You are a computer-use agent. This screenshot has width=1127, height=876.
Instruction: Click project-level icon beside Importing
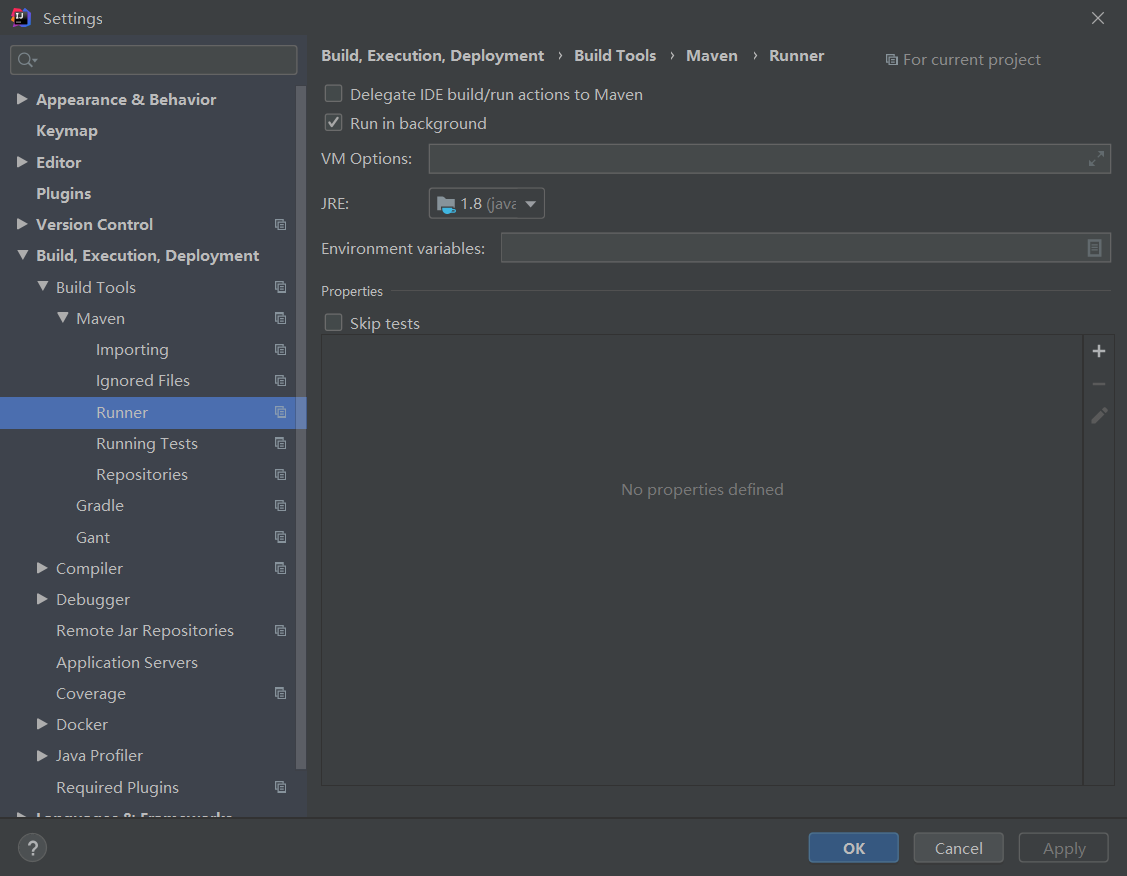[280, 350]
